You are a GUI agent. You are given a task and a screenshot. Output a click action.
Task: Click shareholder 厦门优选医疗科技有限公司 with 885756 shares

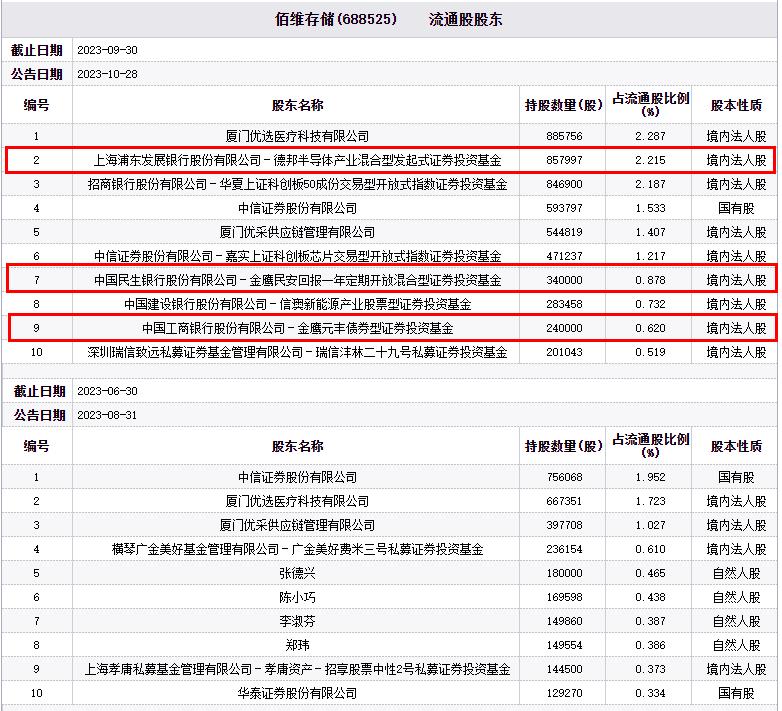tap(297, 136)
